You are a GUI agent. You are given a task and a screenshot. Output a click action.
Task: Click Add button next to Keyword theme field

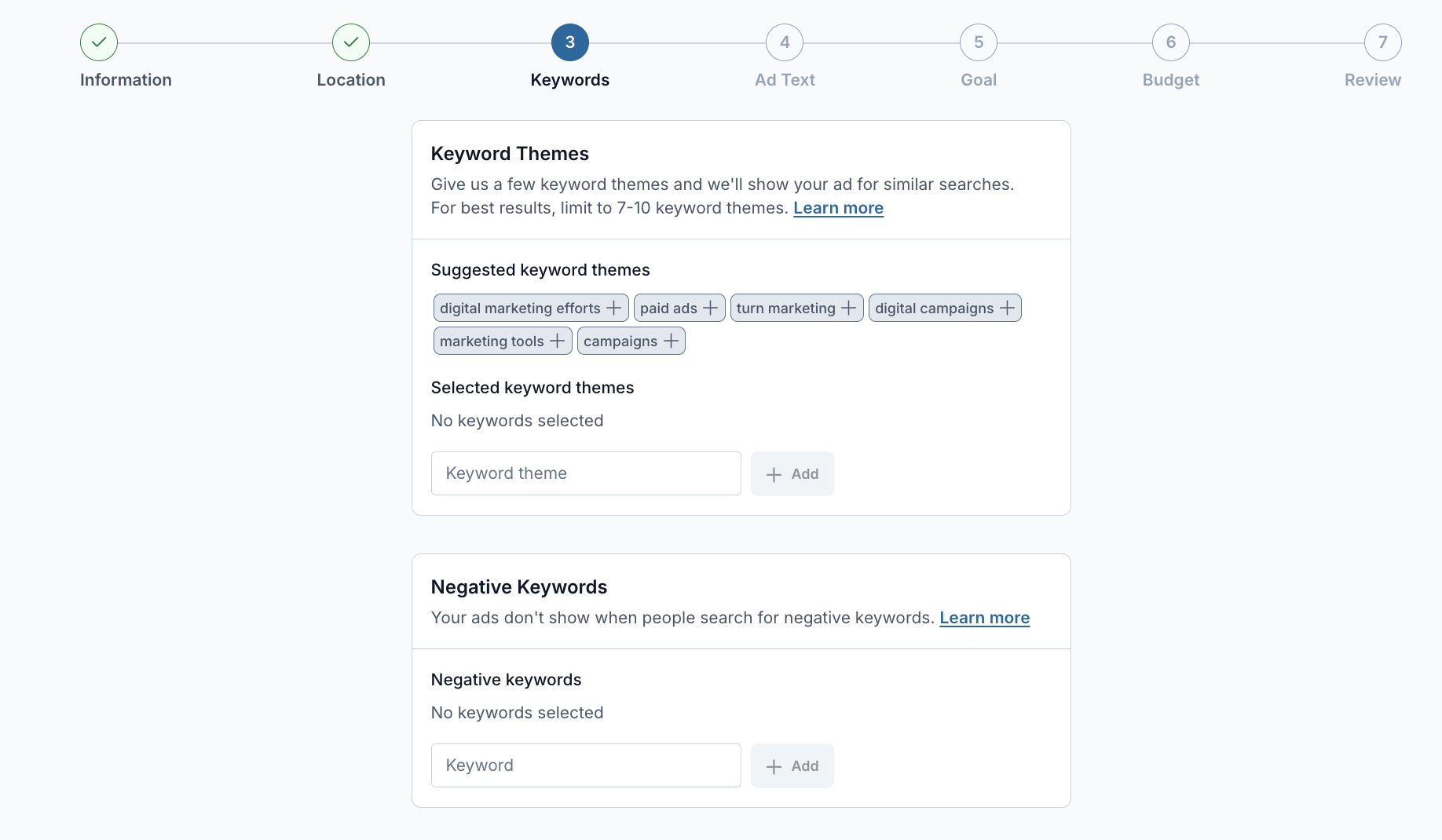[792, 474]
